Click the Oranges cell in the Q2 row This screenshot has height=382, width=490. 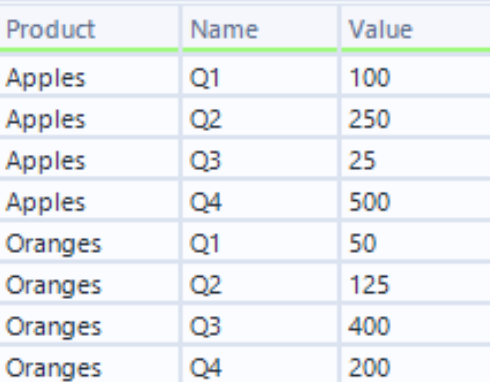89,285
